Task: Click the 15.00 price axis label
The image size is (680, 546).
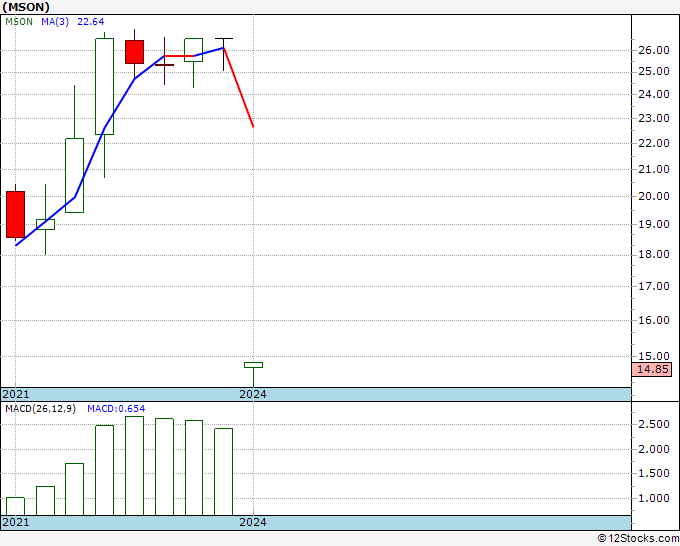Action: pos(654,356)
